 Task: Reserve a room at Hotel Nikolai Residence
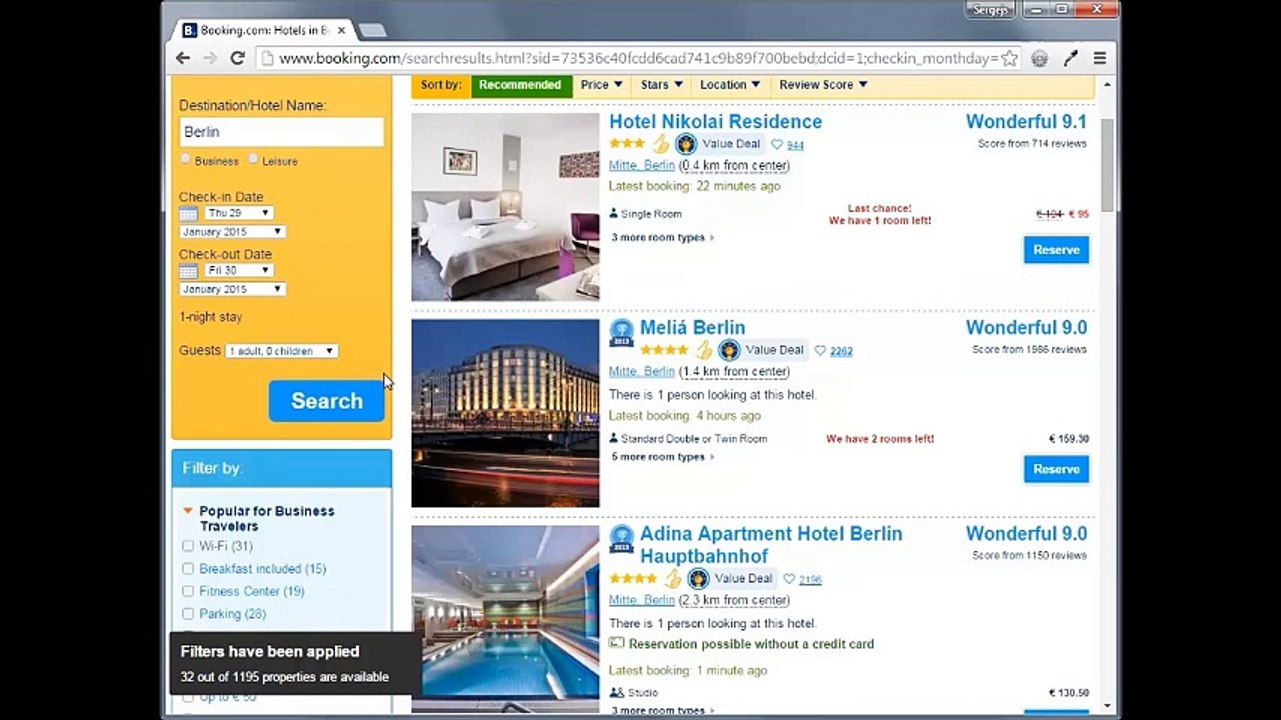tap(1056, 250)
